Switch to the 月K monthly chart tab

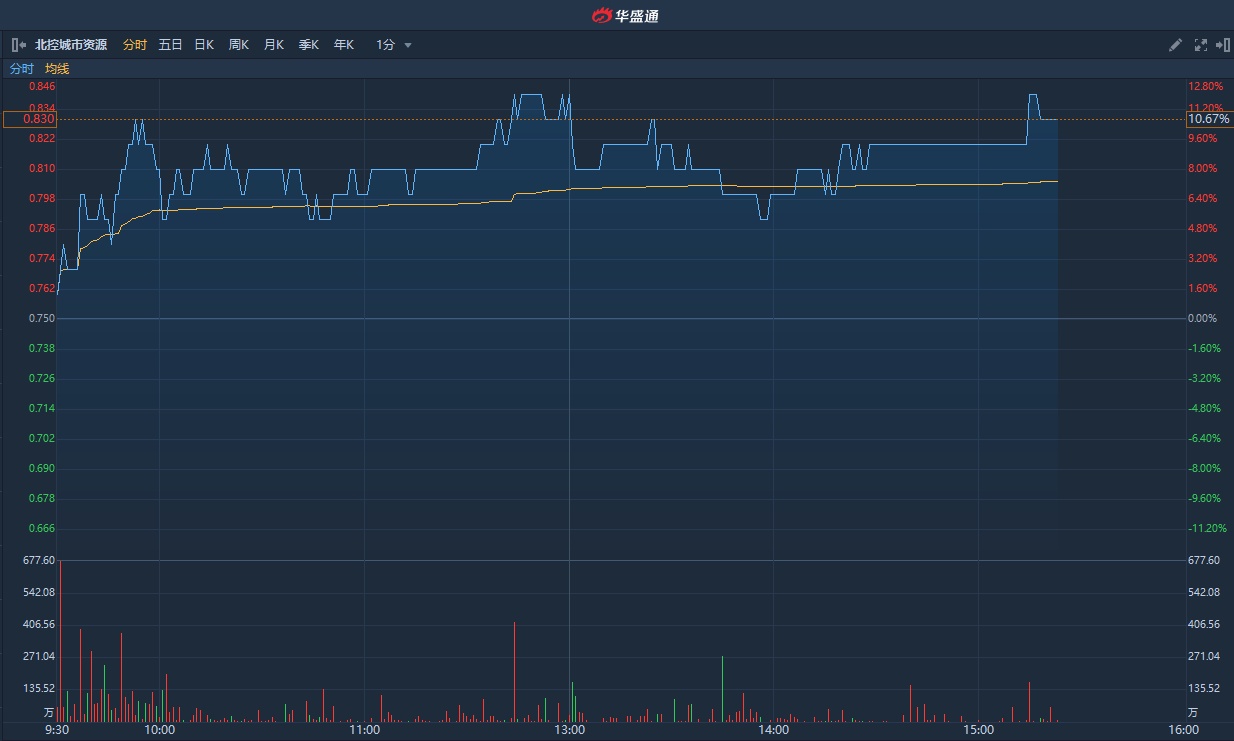click(x=274, y=45)
